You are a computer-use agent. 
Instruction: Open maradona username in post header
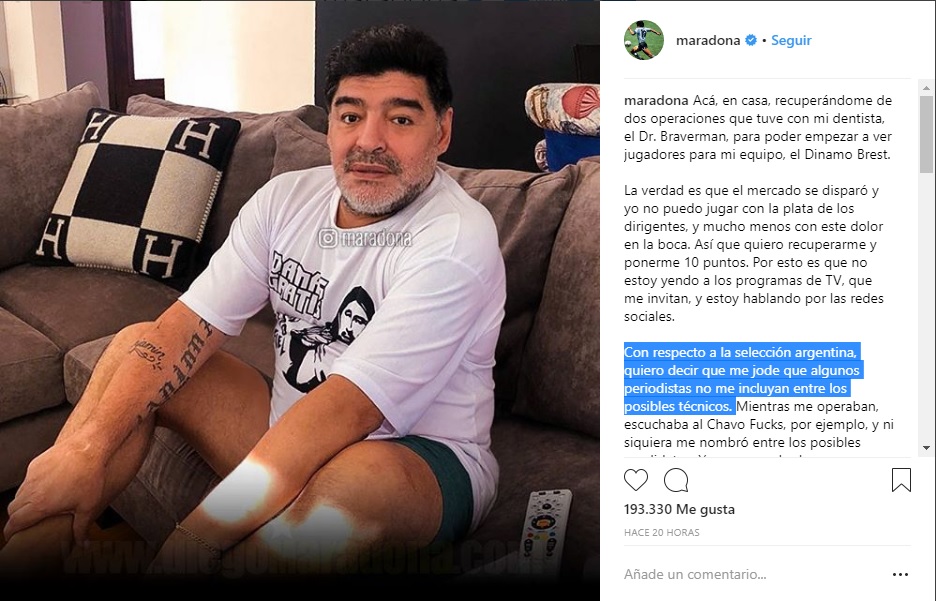click(708, 40)
